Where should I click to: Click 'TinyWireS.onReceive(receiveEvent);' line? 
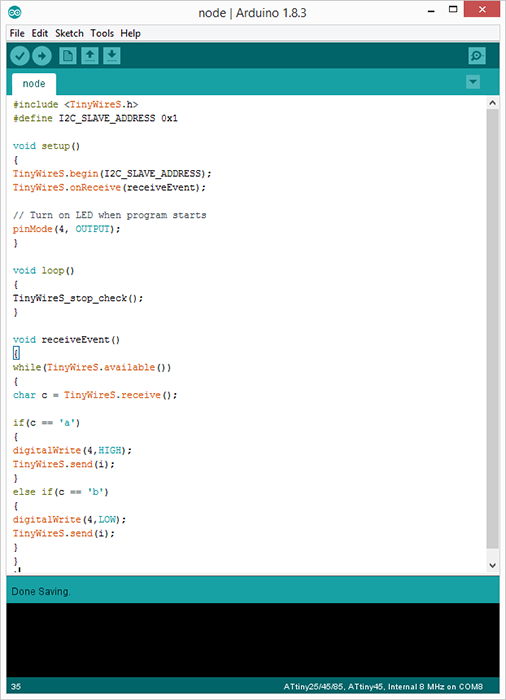pos(109,188)
